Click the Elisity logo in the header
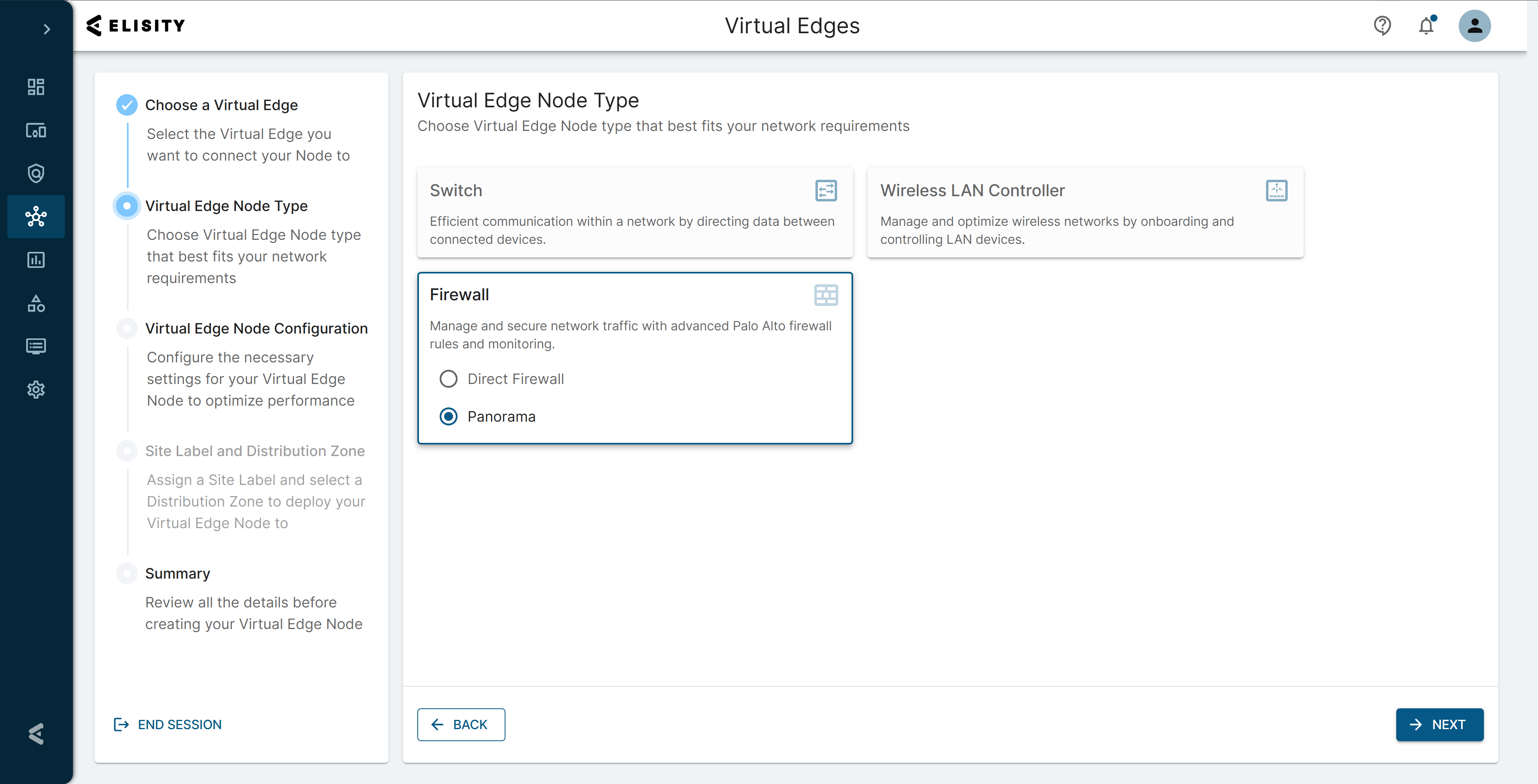 coord(136,25)
